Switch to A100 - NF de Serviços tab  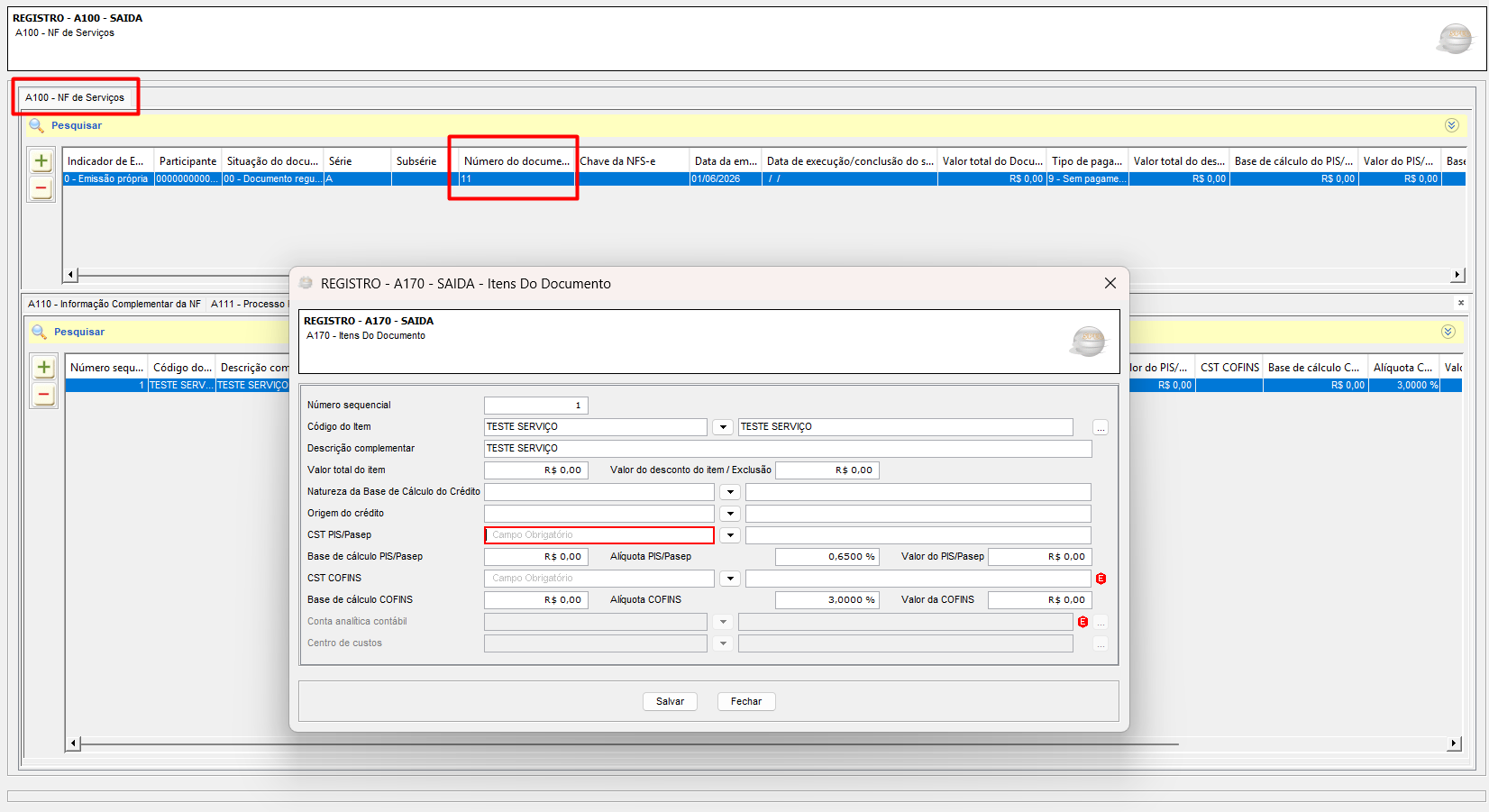[x=75, y=97]
